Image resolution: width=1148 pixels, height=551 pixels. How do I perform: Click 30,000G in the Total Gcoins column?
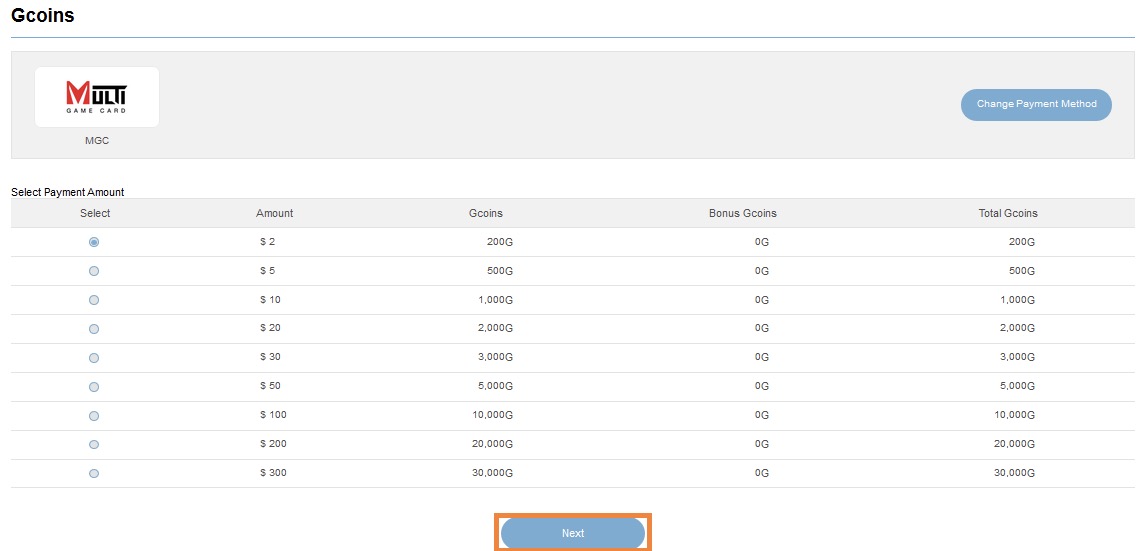tap(1015, 473)
